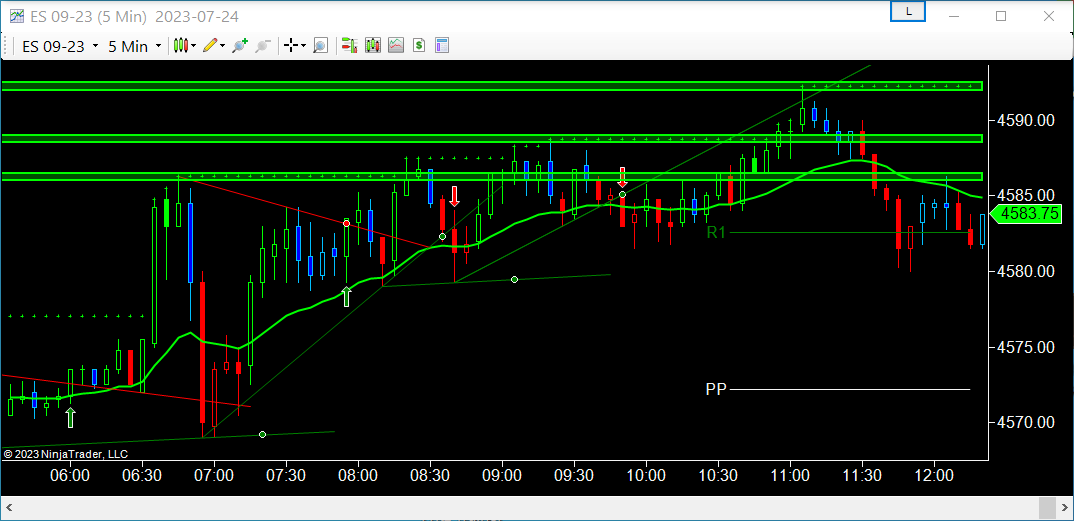1074x521 pixels.
Task: Click the 06:00 time axis label
Action: click(x=71, y=475)
